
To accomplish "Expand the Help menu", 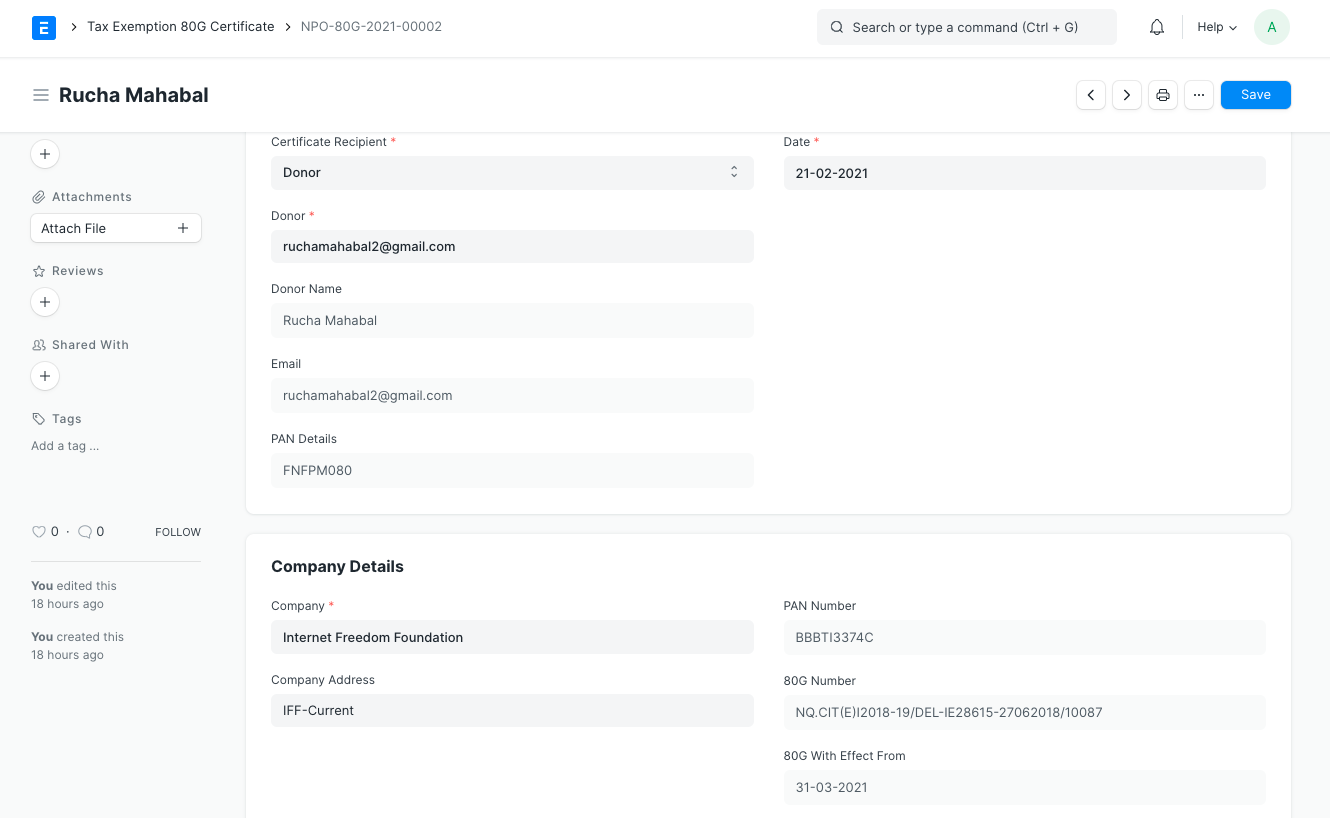I will pyautogui.click(x=1217, y=28).
